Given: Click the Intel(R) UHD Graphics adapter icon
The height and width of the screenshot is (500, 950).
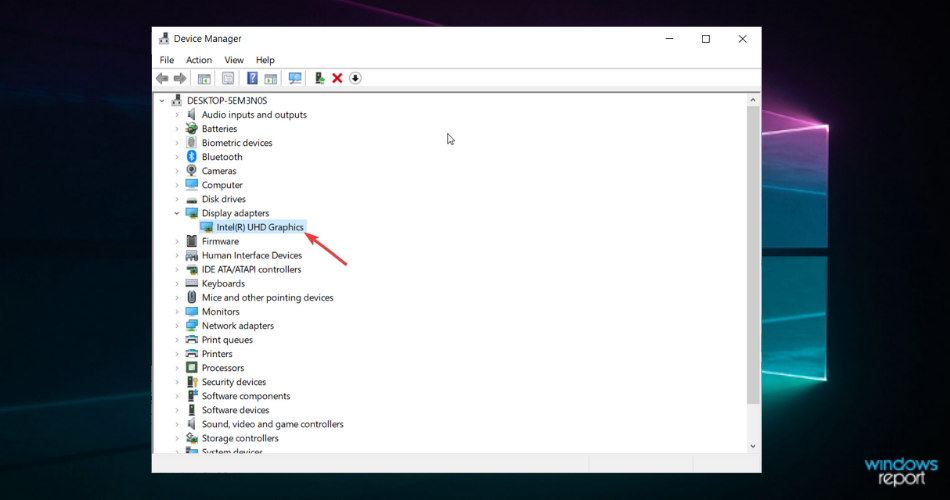Looking at the screenshot, I should point(207,227).
